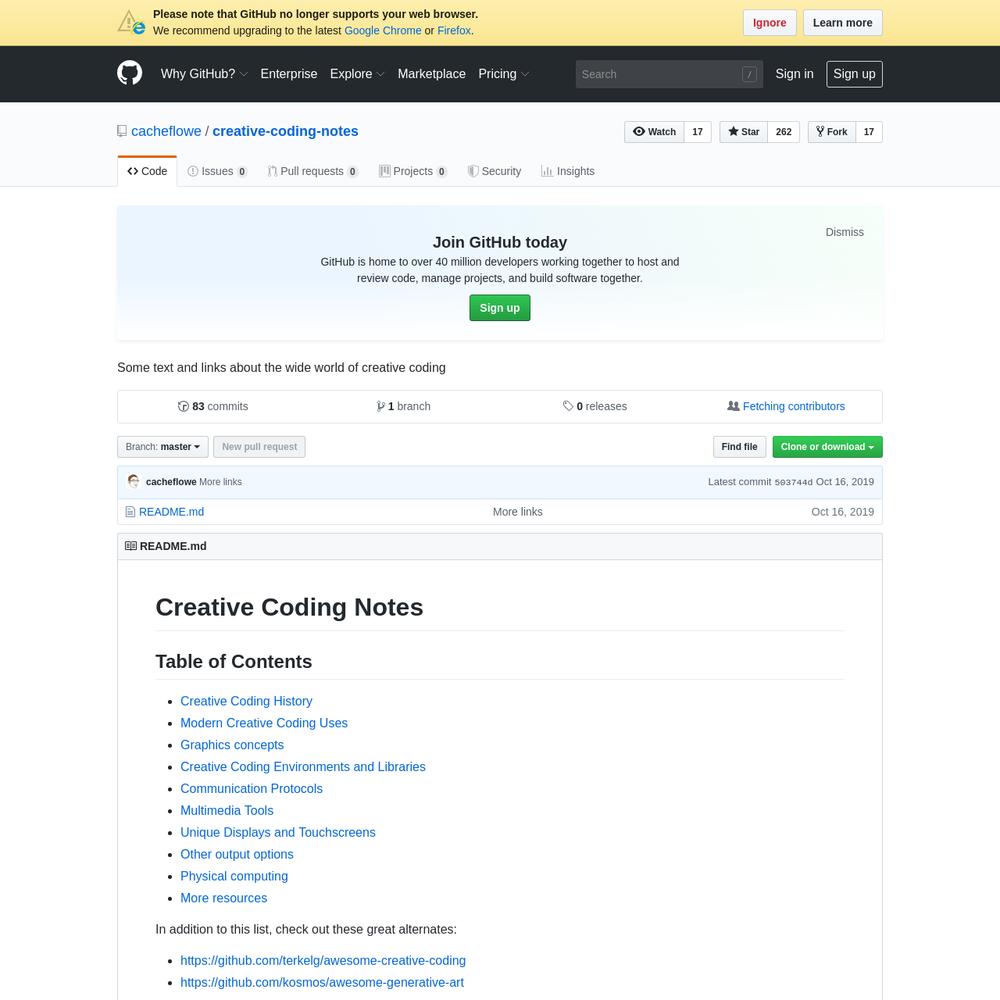1000x1000 pixels.
Task: Open the latest commit hash 503744d
Action: [793, 482]
